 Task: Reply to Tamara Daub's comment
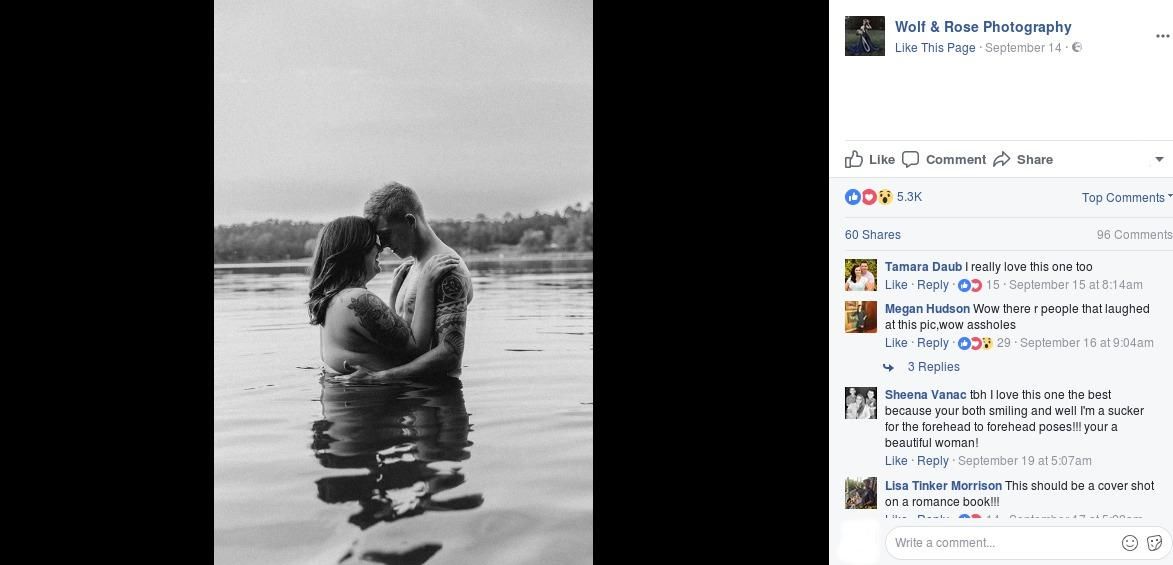pyautogui.click(x=932, y=285)
